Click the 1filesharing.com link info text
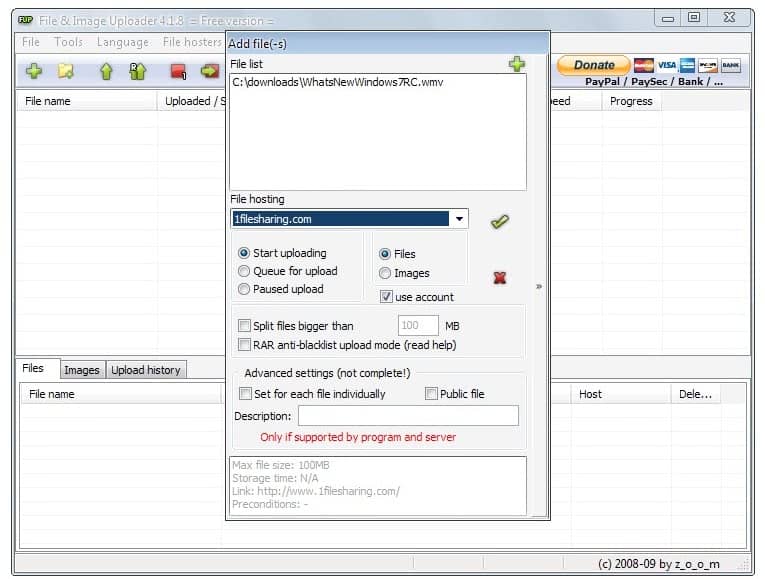 click(x=316, y=491)
